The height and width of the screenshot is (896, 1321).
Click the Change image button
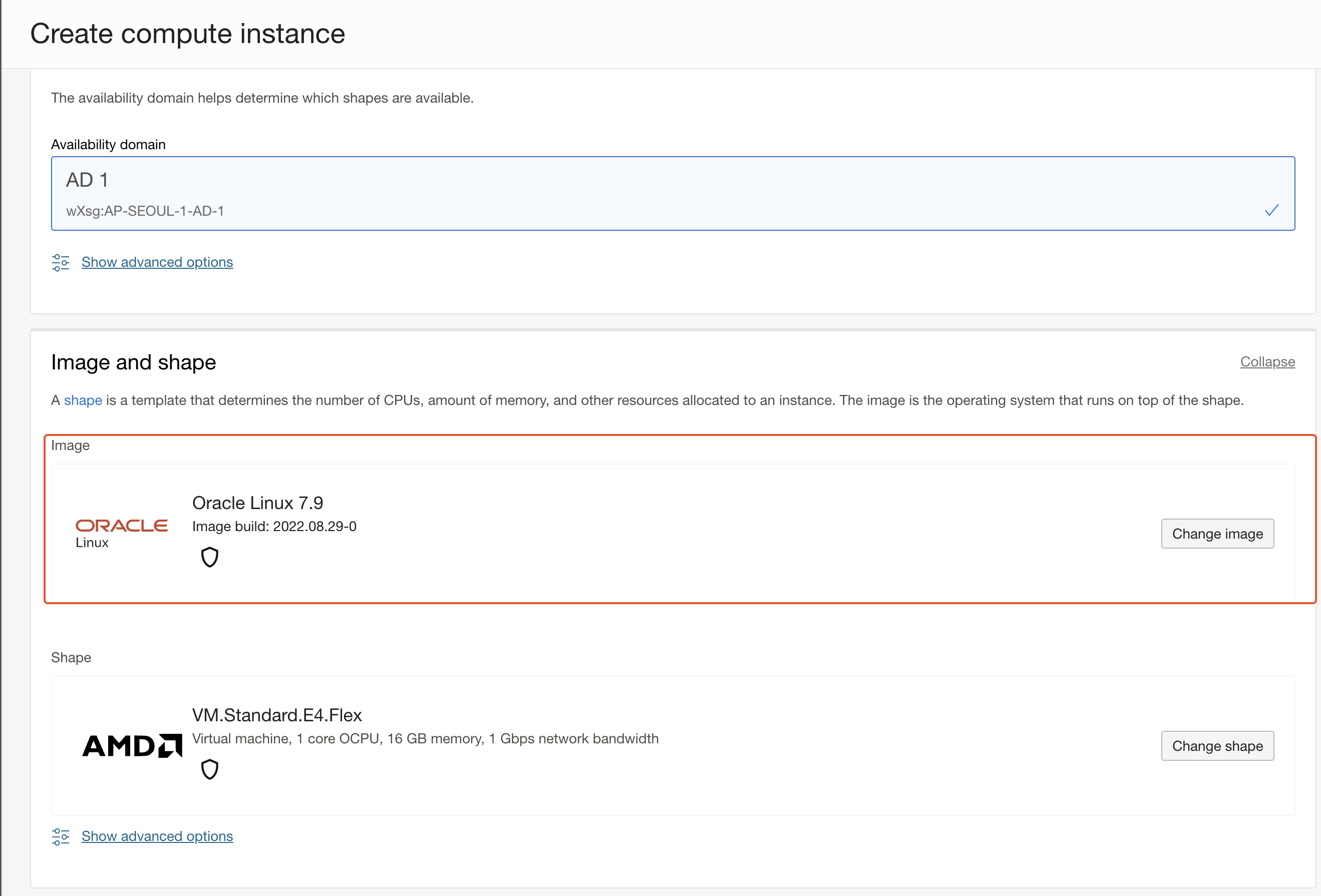click(x=1217, y=534)
